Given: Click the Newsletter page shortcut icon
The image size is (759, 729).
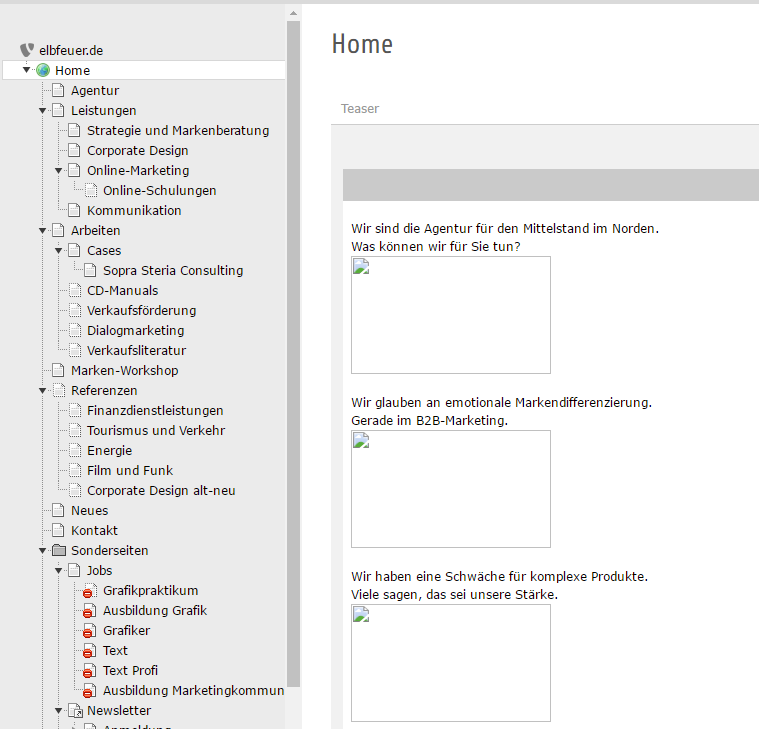Looking at the screenshot, I should click(75, 711).
